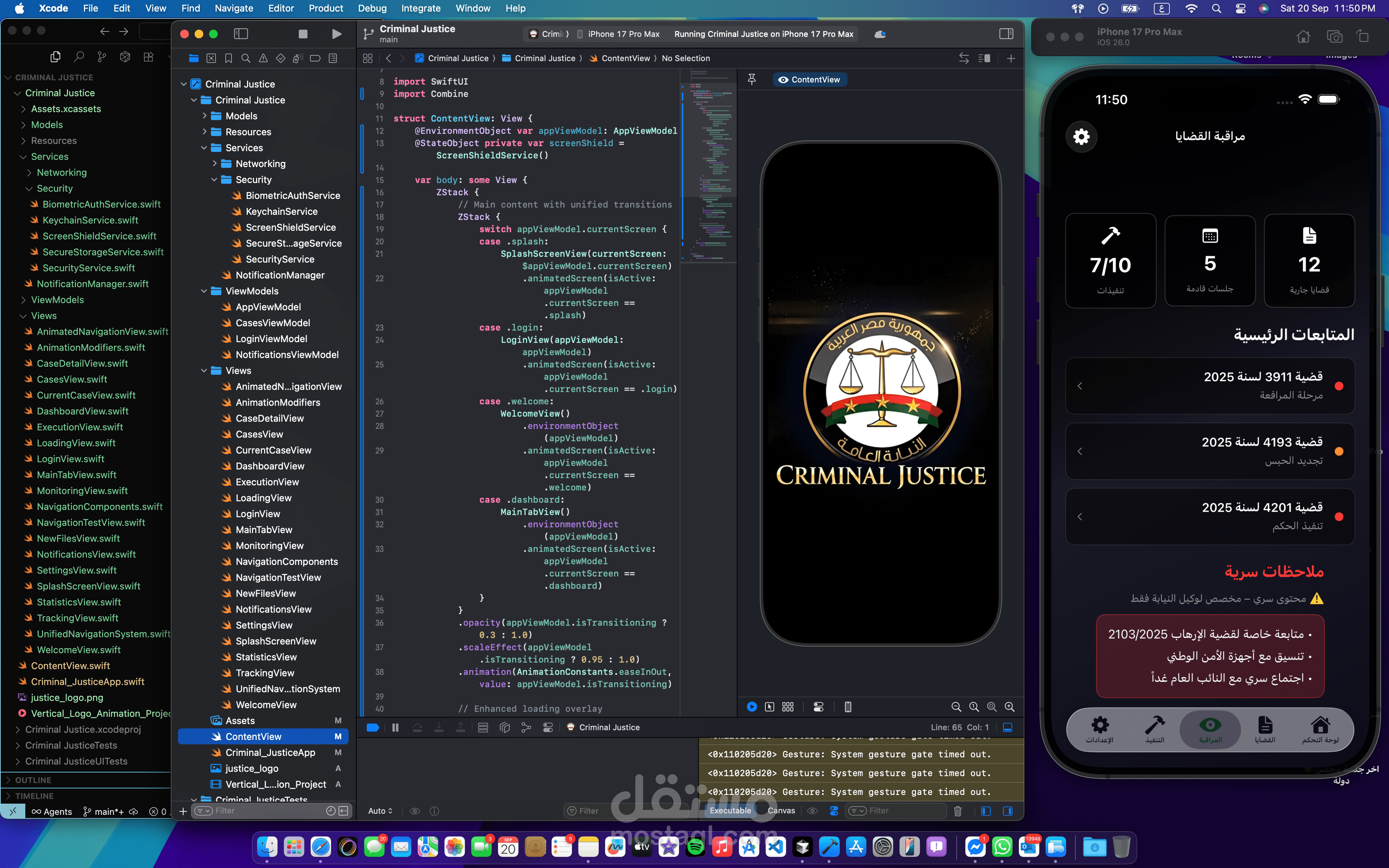Hide the debug area toggle
Screen dimensions: 1389x868
coord(1007,727)
